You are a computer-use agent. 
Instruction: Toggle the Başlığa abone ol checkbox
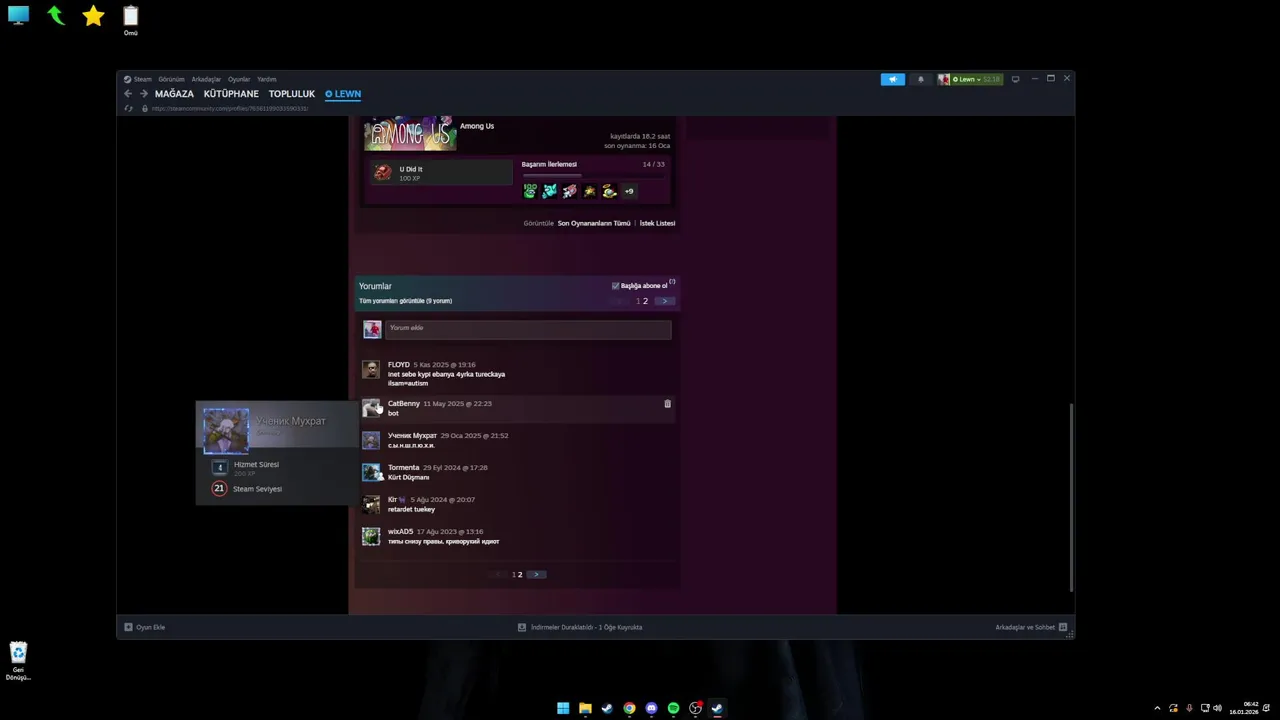click(615, 286)
